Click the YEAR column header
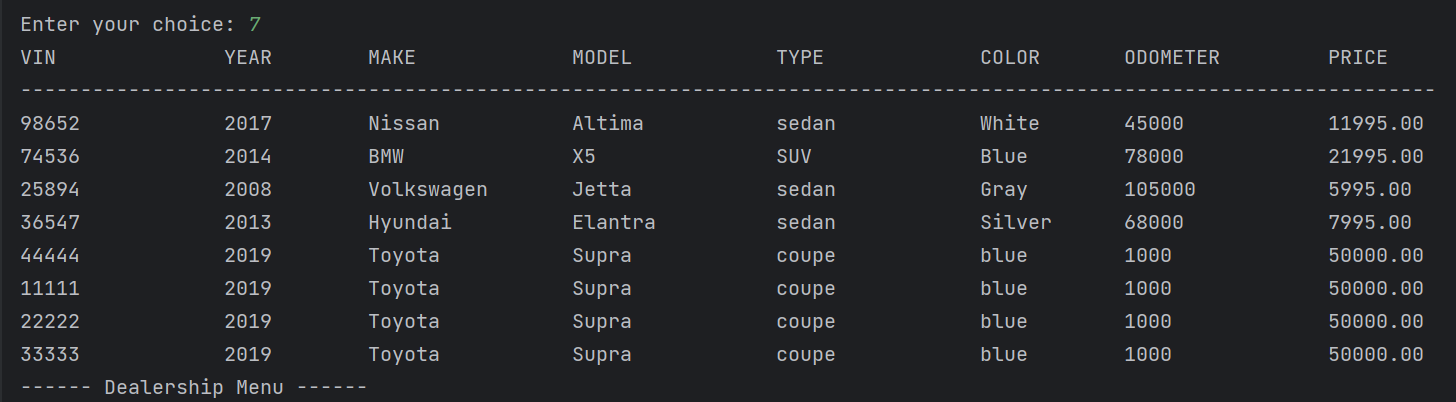This screenshot has height=402, width=1456. 248,58
